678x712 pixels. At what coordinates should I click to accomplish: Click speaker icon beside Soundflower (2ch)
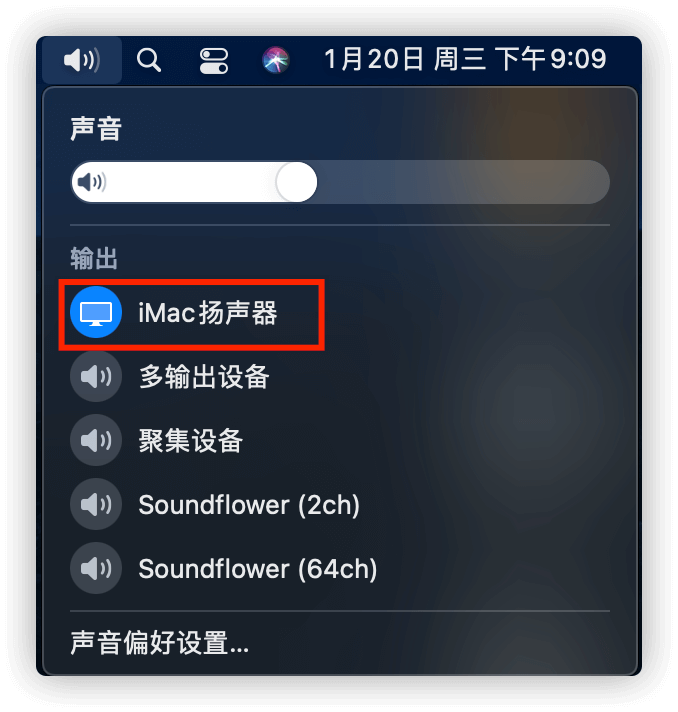(x=96, y=504)
